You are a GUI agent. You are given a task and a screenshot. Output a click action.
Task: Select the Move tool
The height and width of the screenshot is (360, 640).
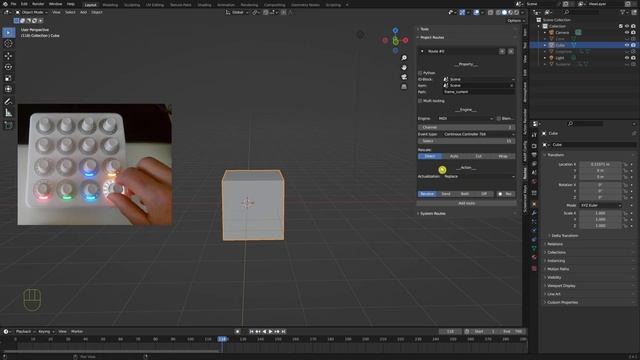(x=8, y=56)
